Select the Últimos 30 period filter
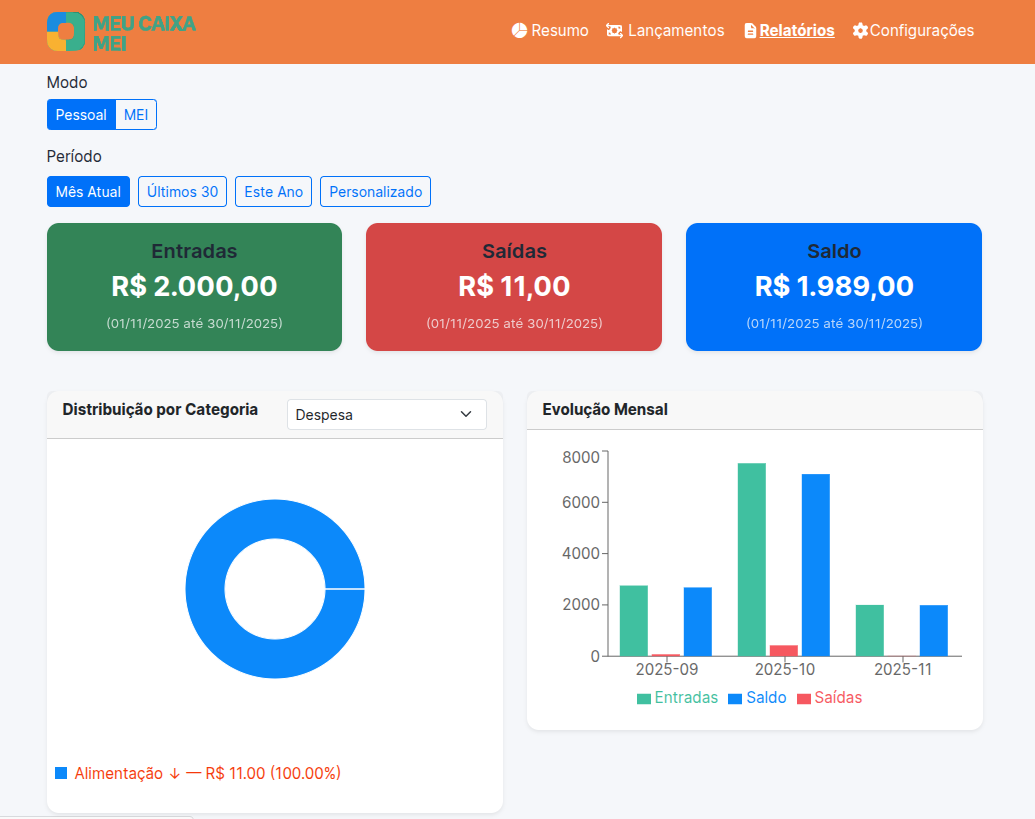1035x819 pixels. pyautogui.click(x=182, y=192)
